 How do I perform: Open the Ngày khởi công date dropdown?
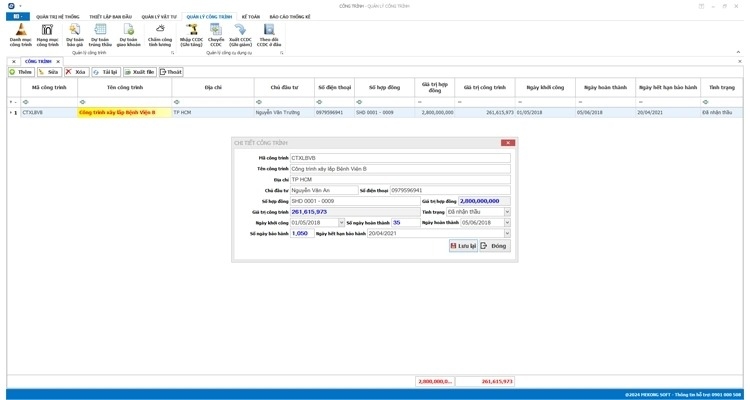(x=341, y=223)
